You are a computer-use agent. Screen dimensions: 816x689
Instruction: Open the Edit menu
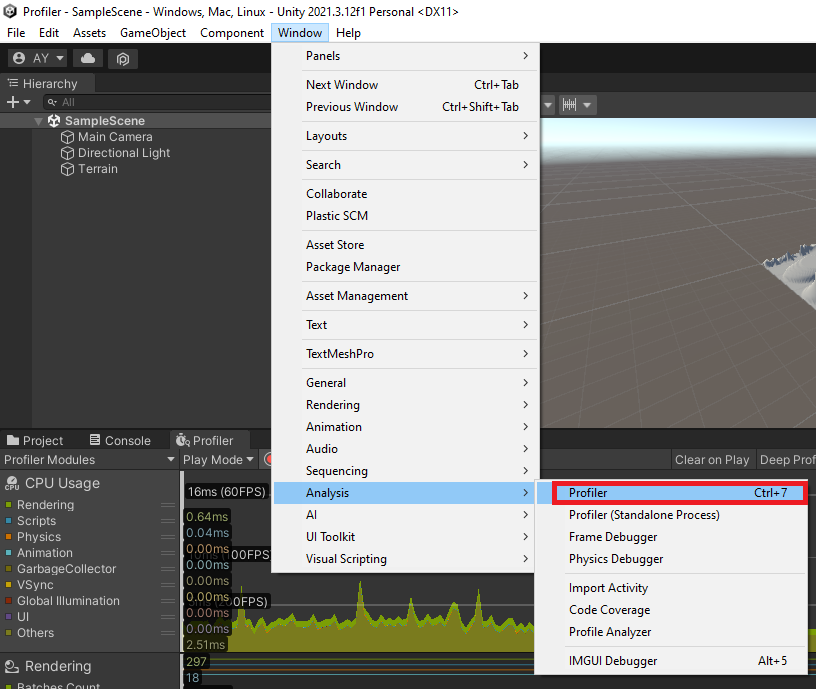49,33
